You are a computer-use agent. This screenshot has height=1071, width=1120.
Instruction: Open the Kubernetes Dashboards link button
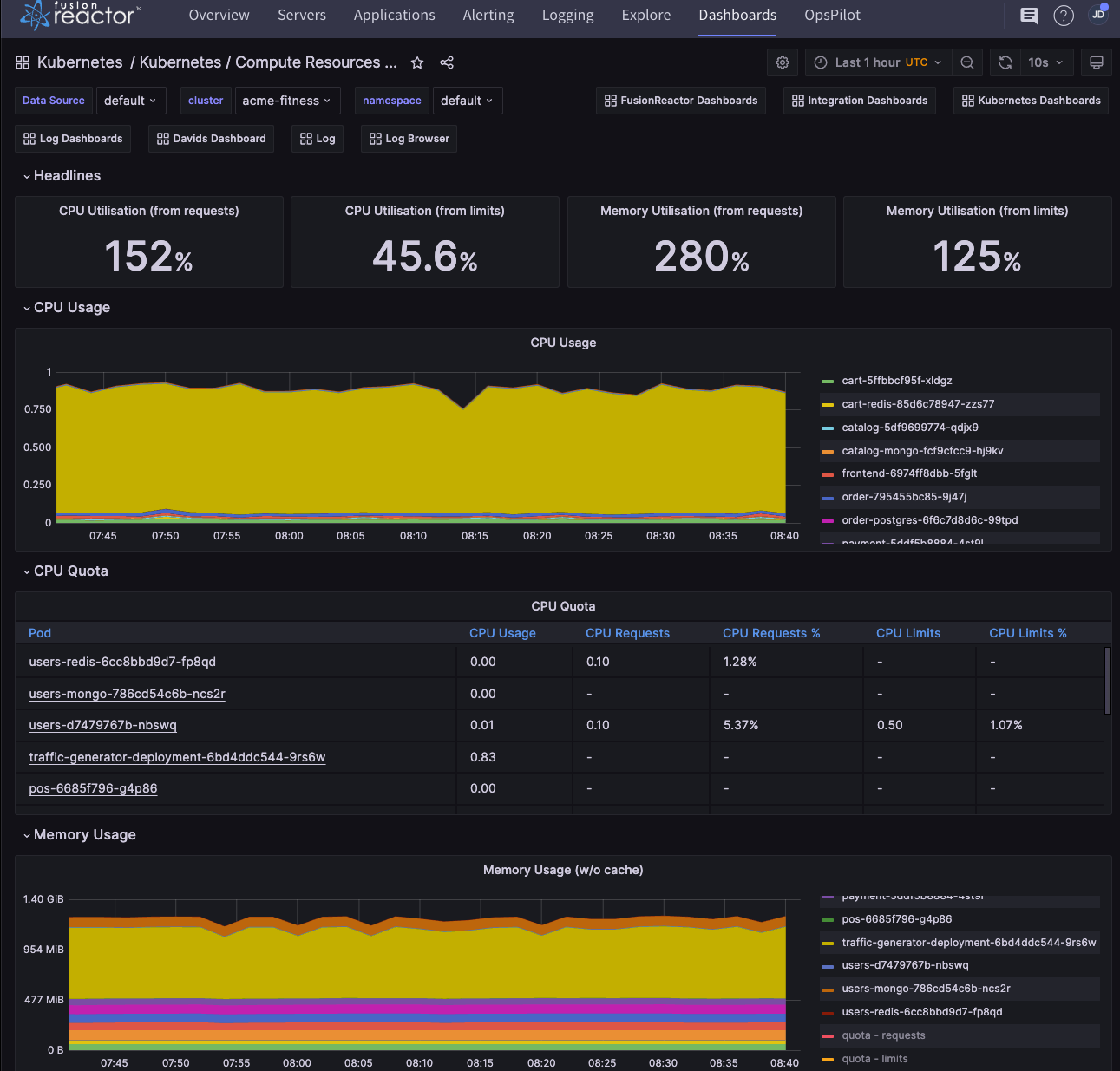pyautogui.click(x=1031, y=101)
